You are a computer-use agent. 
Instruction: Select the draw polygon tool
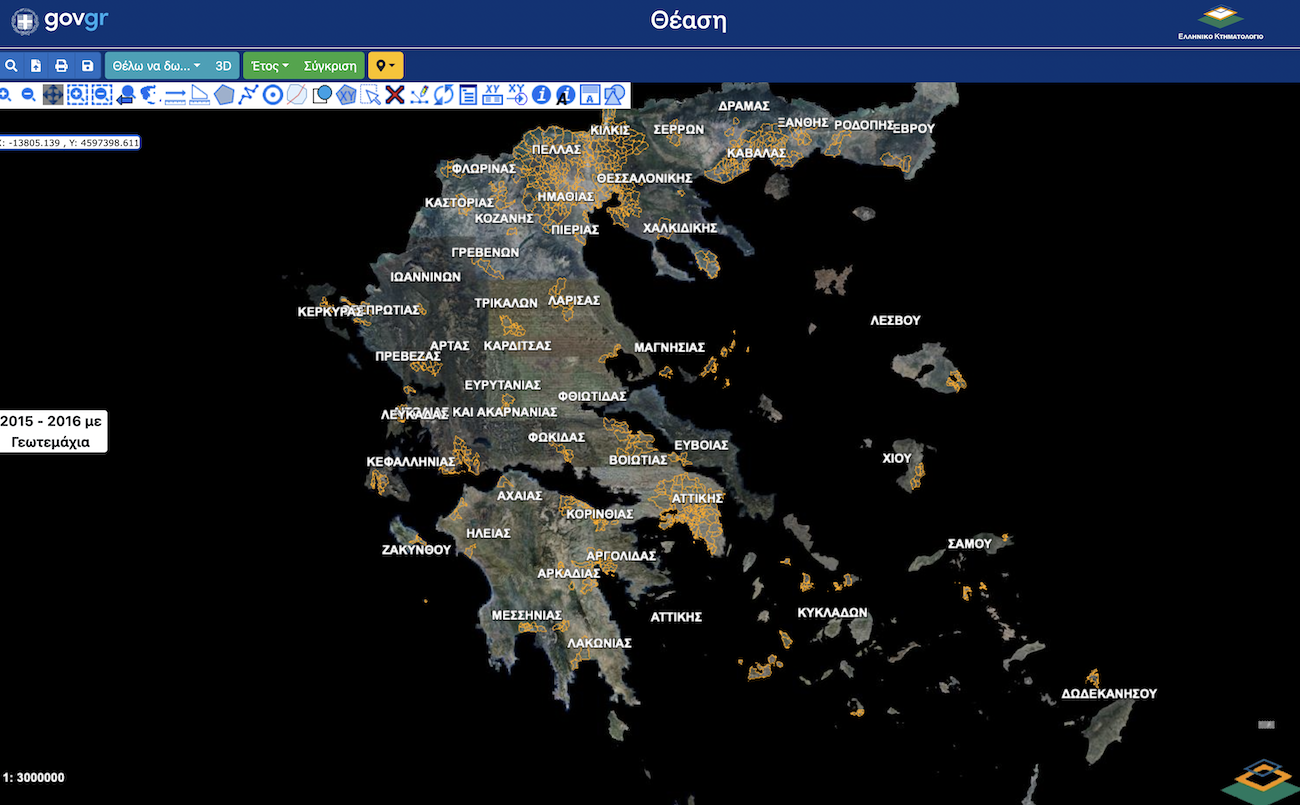(224, 95)
